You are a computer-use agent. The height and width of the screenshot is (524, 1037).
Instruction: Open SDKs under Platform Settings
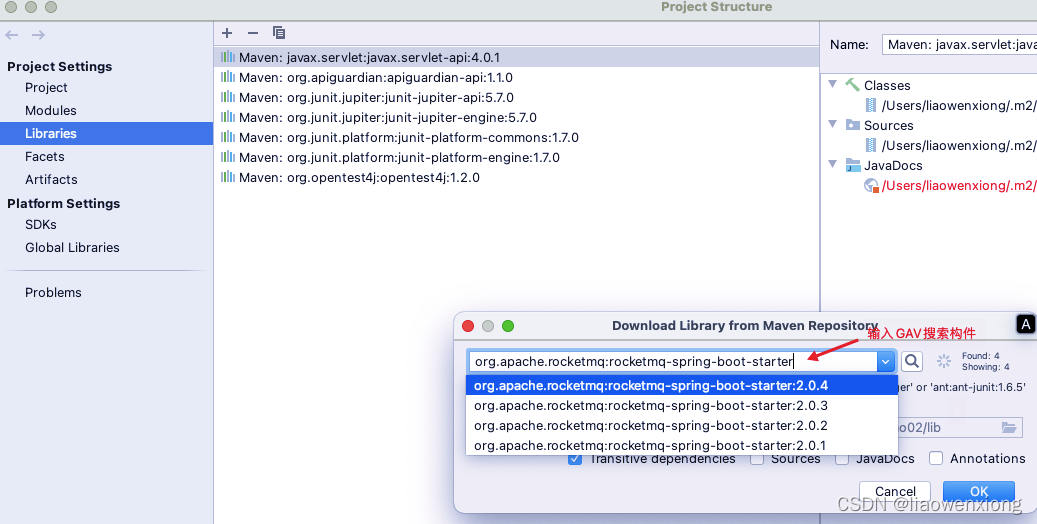coord(41,224)
